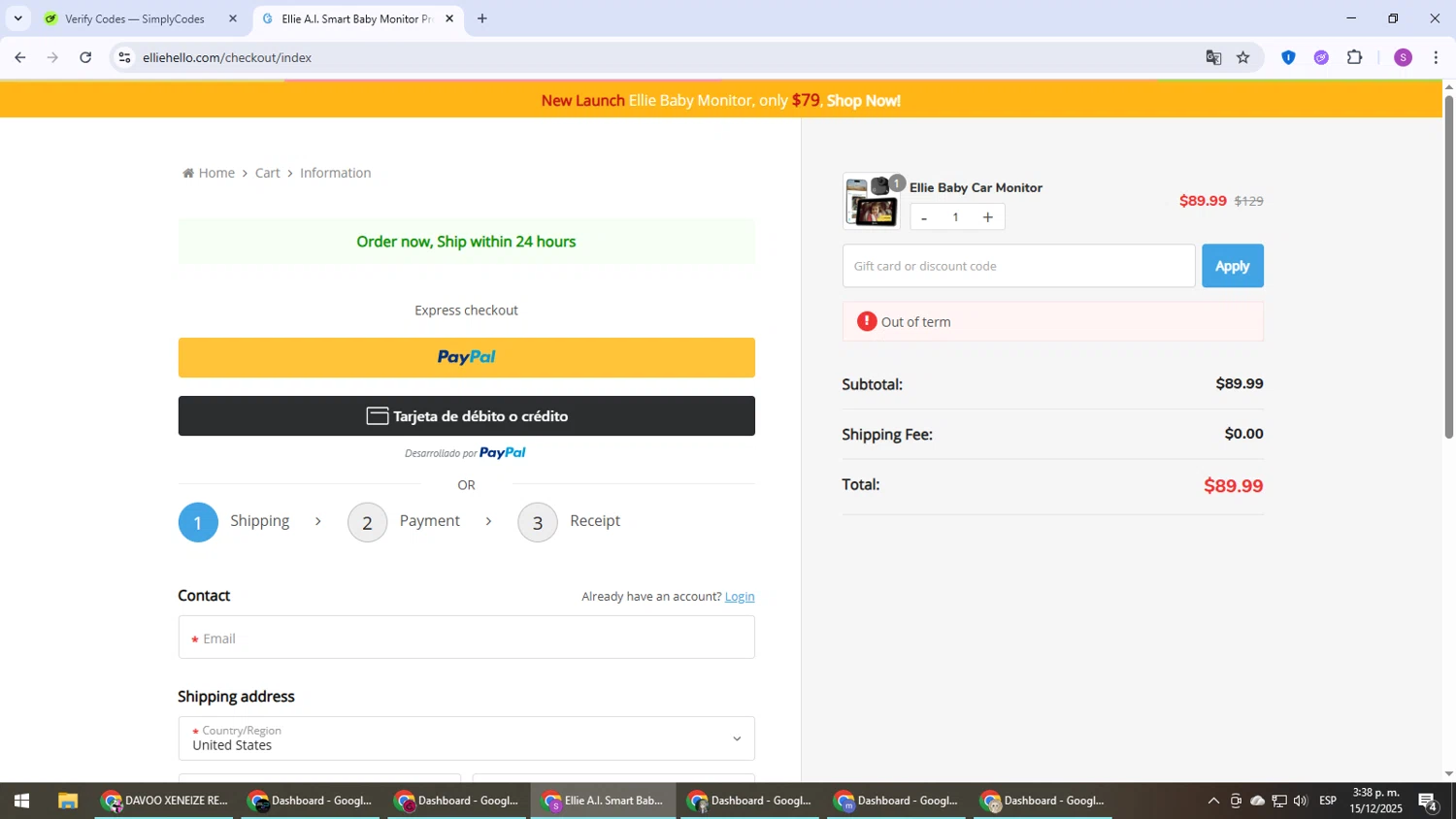The width and height of the screenshot is (1456, 819).
Task: Click the Shop Now! banner link
Action: coord(863,101)
